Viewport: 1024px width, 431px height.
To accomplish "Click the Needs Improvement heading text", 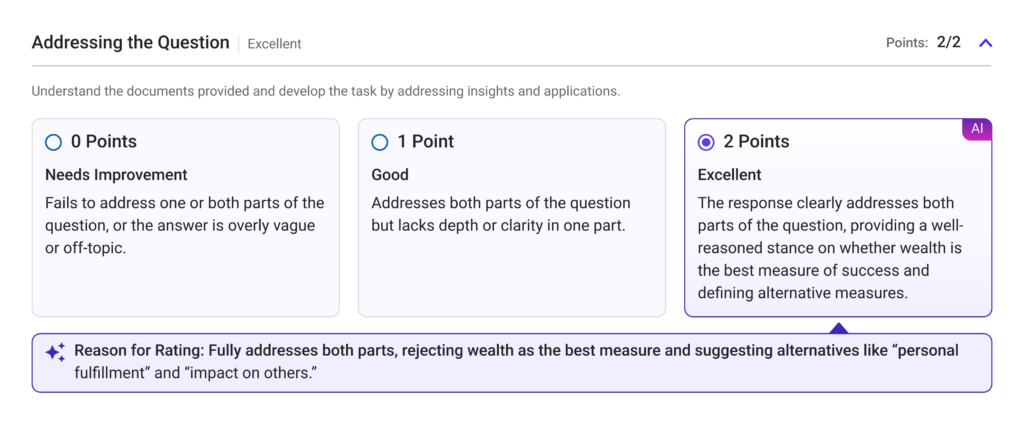I will 116,175.
